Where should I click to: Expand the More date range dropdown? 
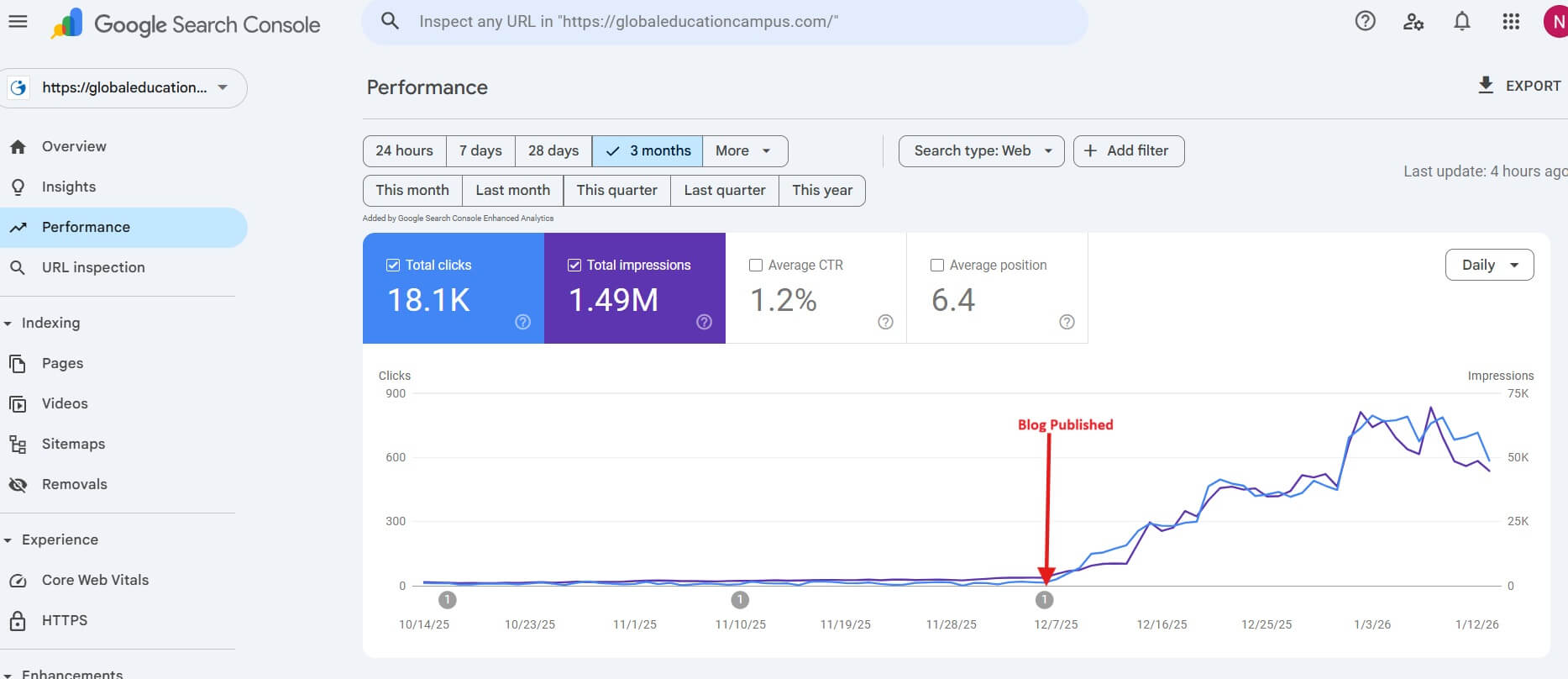click(744, 151)
